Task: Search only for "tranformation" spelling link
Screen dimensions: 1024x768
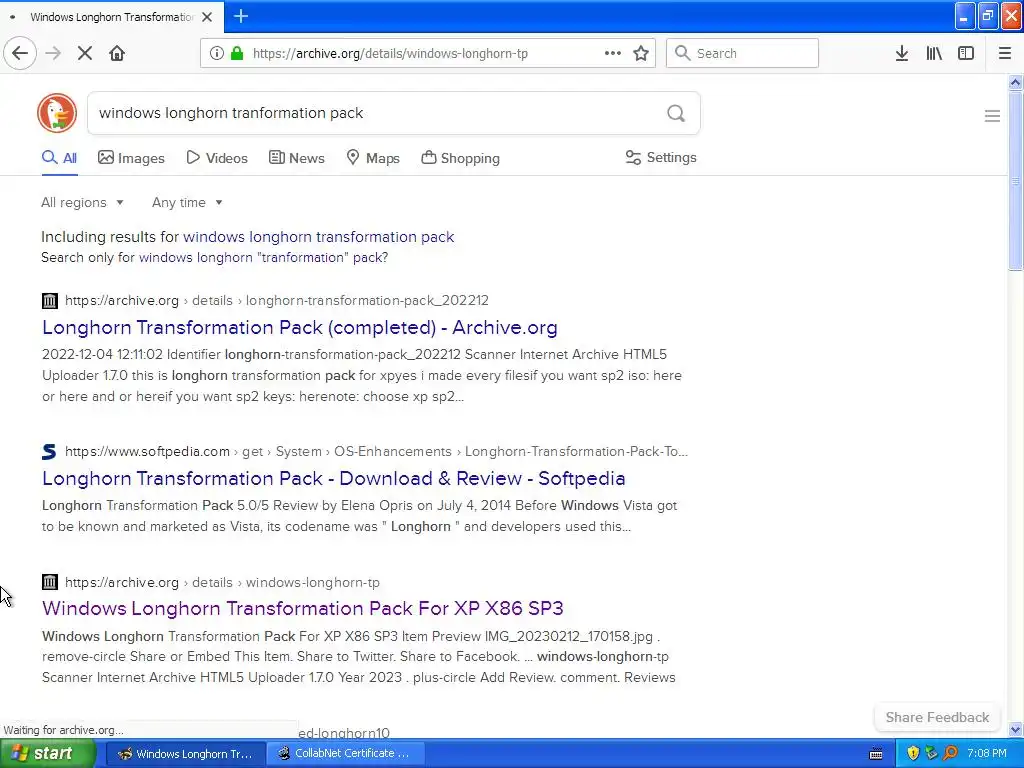Action: tap(263, 257)
